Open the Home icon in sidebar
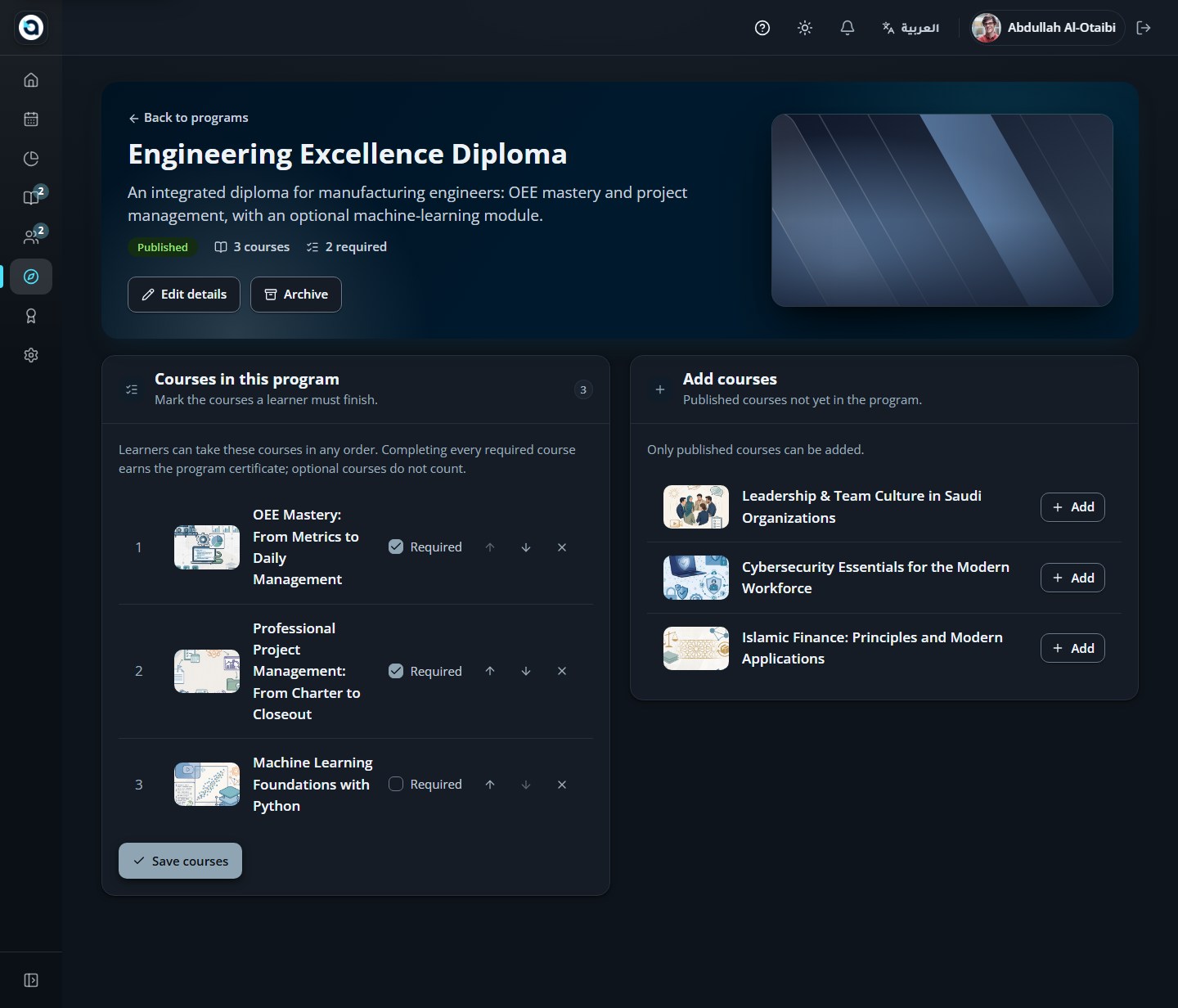 click(31, 80)
